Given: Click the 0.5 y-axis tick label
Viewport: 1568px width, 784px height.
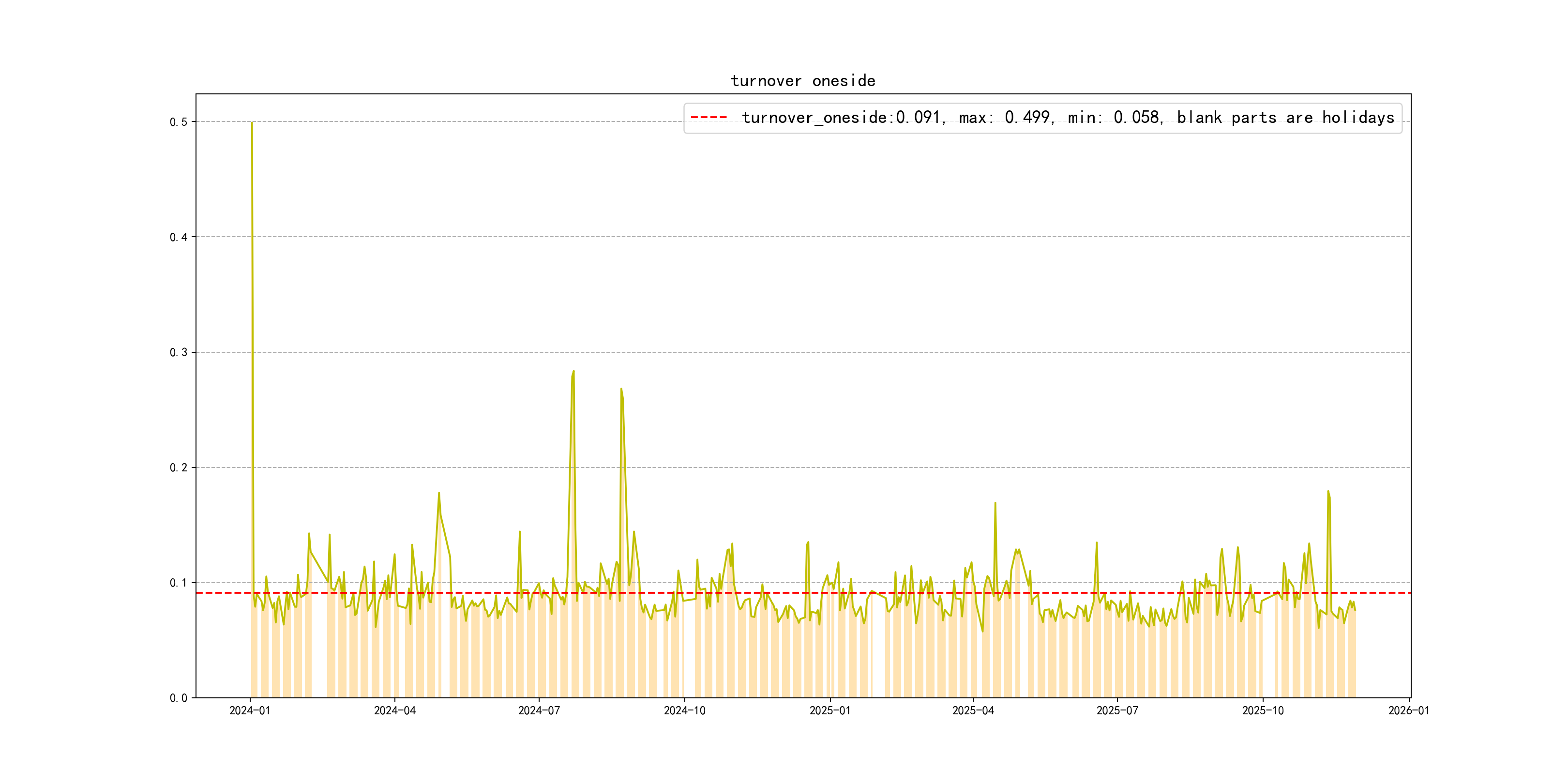Looking at the screenshot, I should [x=179, y=122].
